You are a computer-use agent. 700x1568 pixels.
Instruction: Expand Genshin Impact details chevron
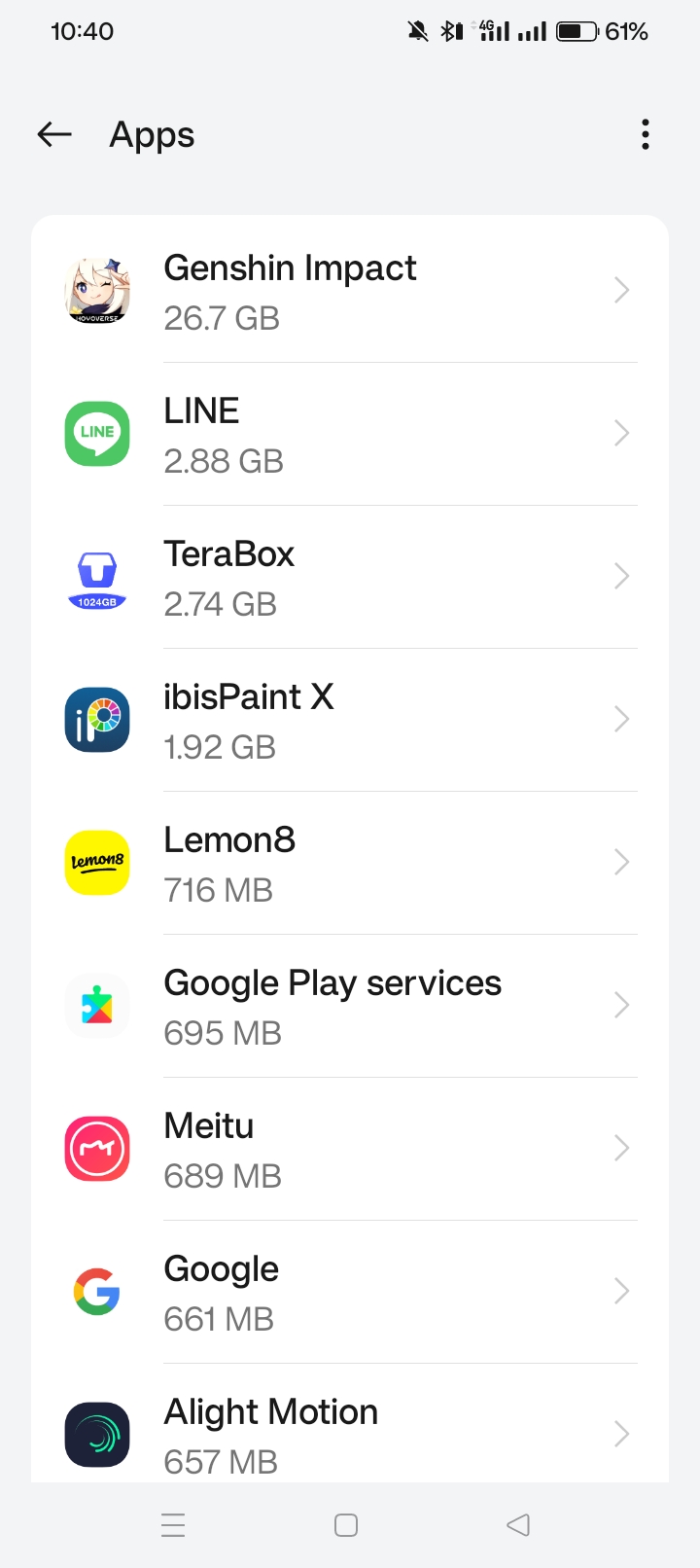(x=622, y=290)
